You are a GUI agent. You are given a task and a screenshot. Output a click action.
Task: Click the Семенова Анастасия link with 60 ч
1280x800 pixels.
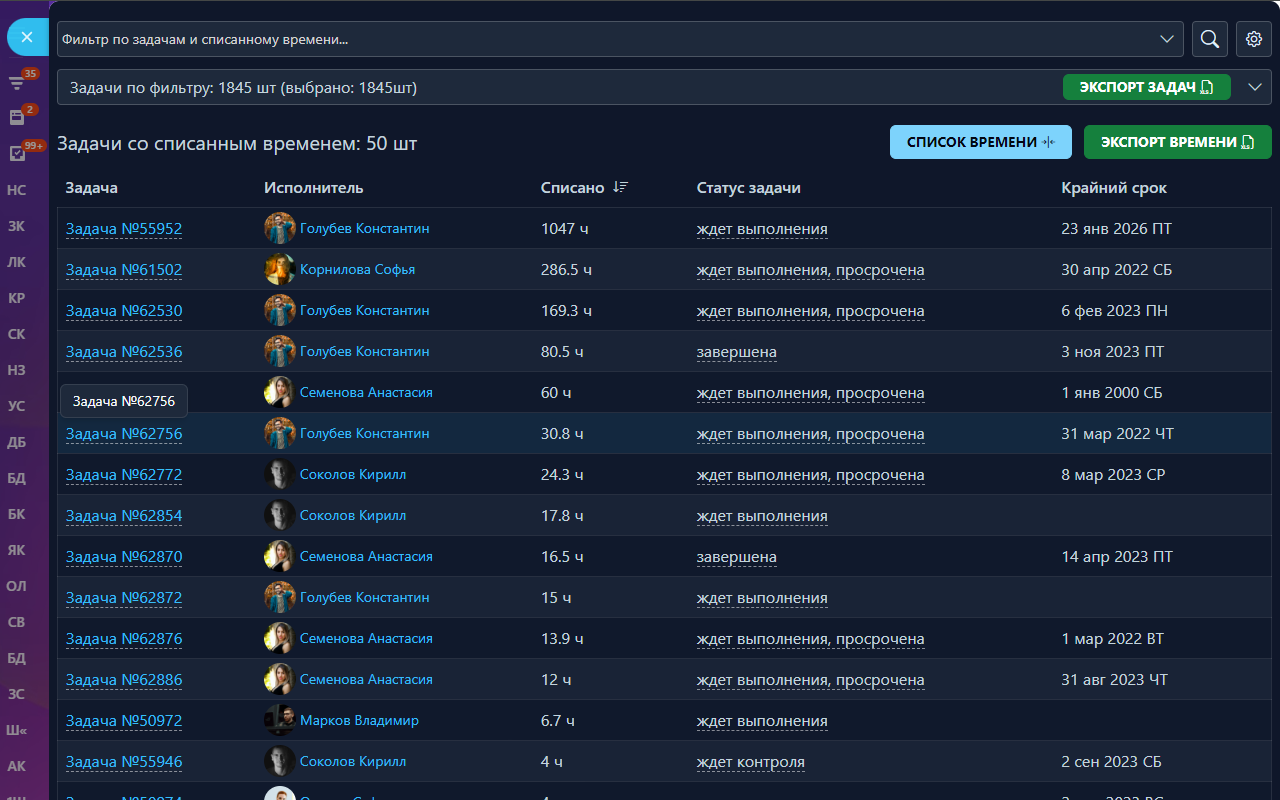click(x=366, y=393)
